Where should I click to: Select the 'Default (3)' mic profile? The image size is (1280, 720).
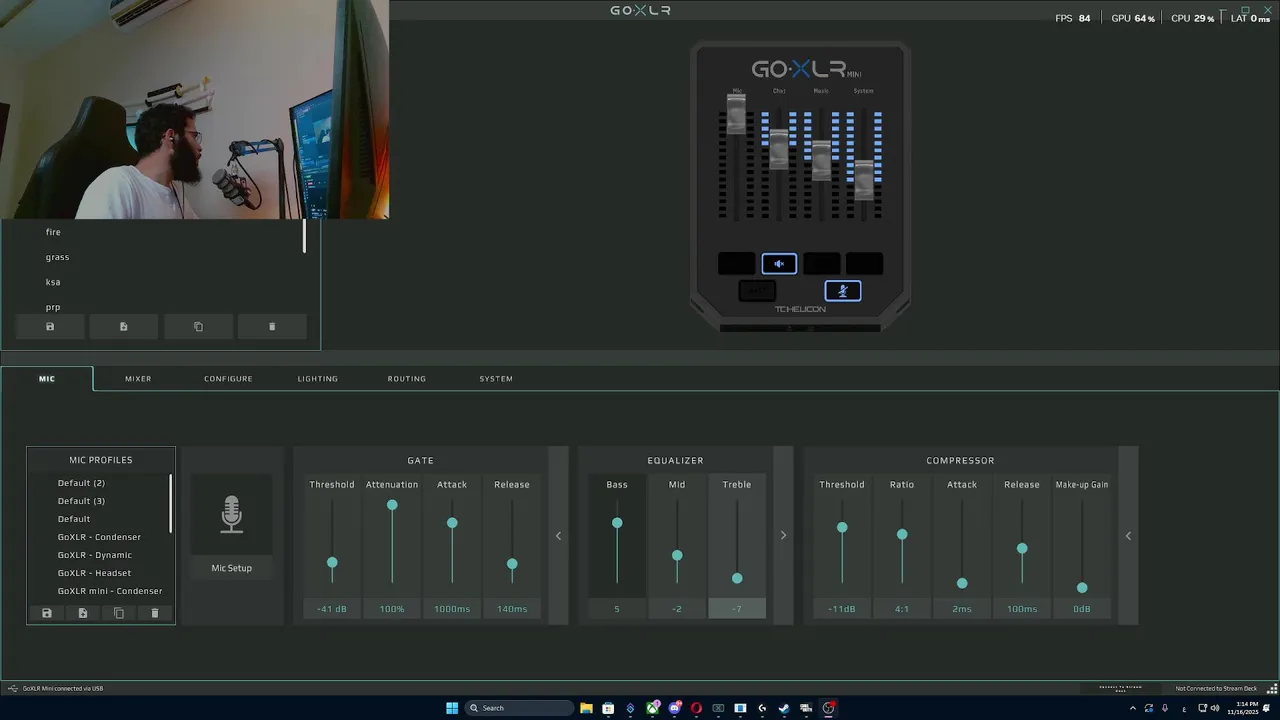(81, 501)
